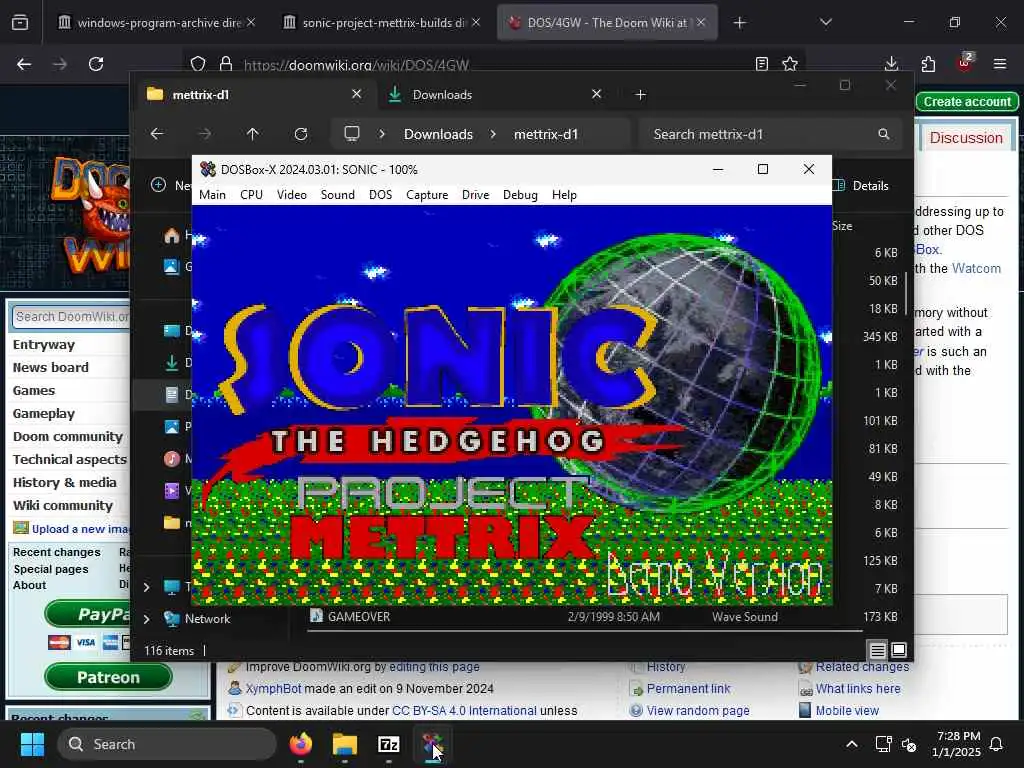Click the Search DoomWiki input box
This screenshot has height=768, width=1024.
click(71, 317)
